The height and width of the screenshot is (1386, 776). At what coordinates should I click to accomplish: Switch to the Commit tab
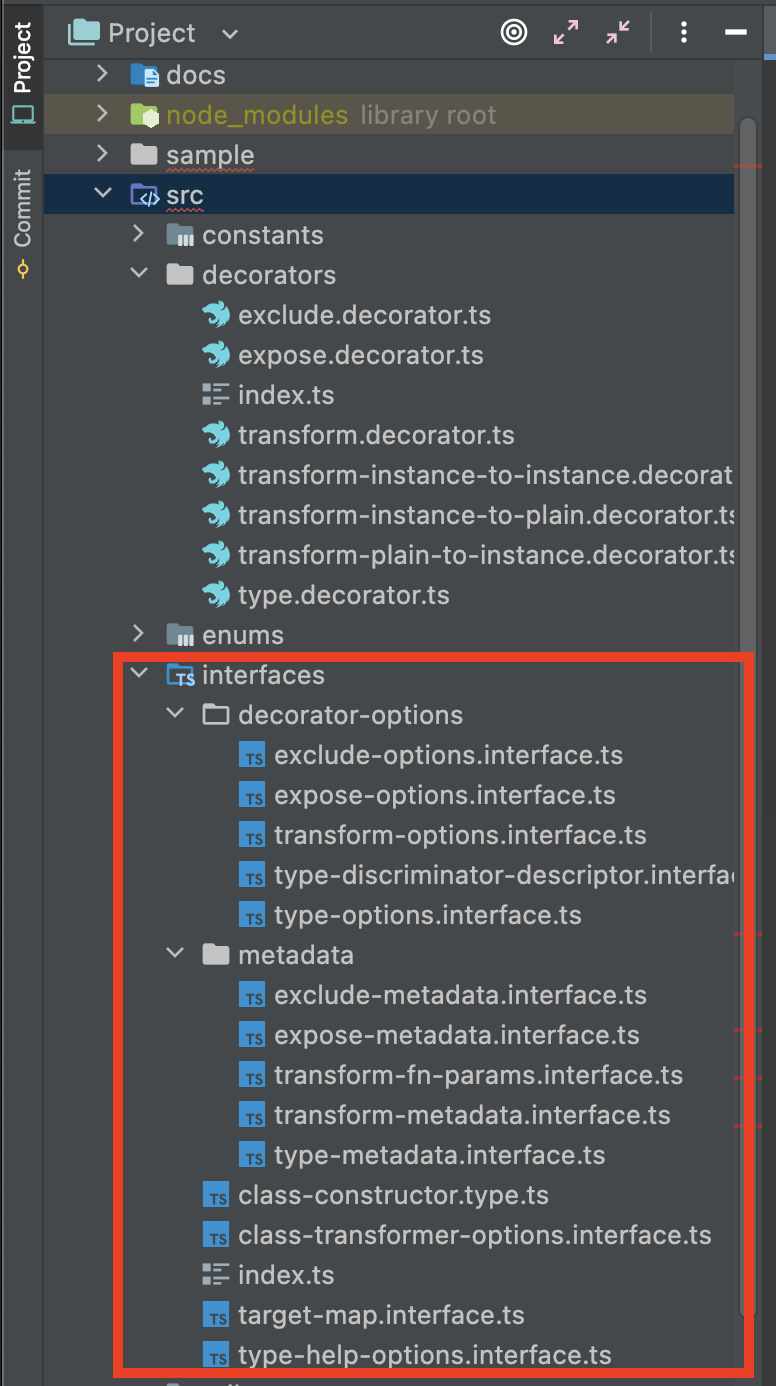[x=22, y=207]
